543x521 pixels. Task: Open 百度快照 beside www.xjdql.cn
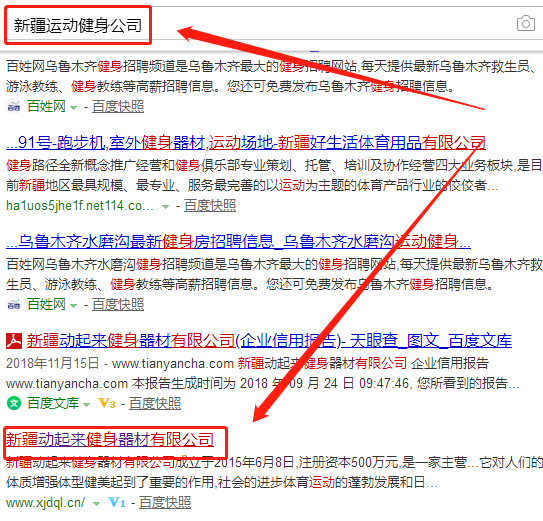(x=165, y=503)
